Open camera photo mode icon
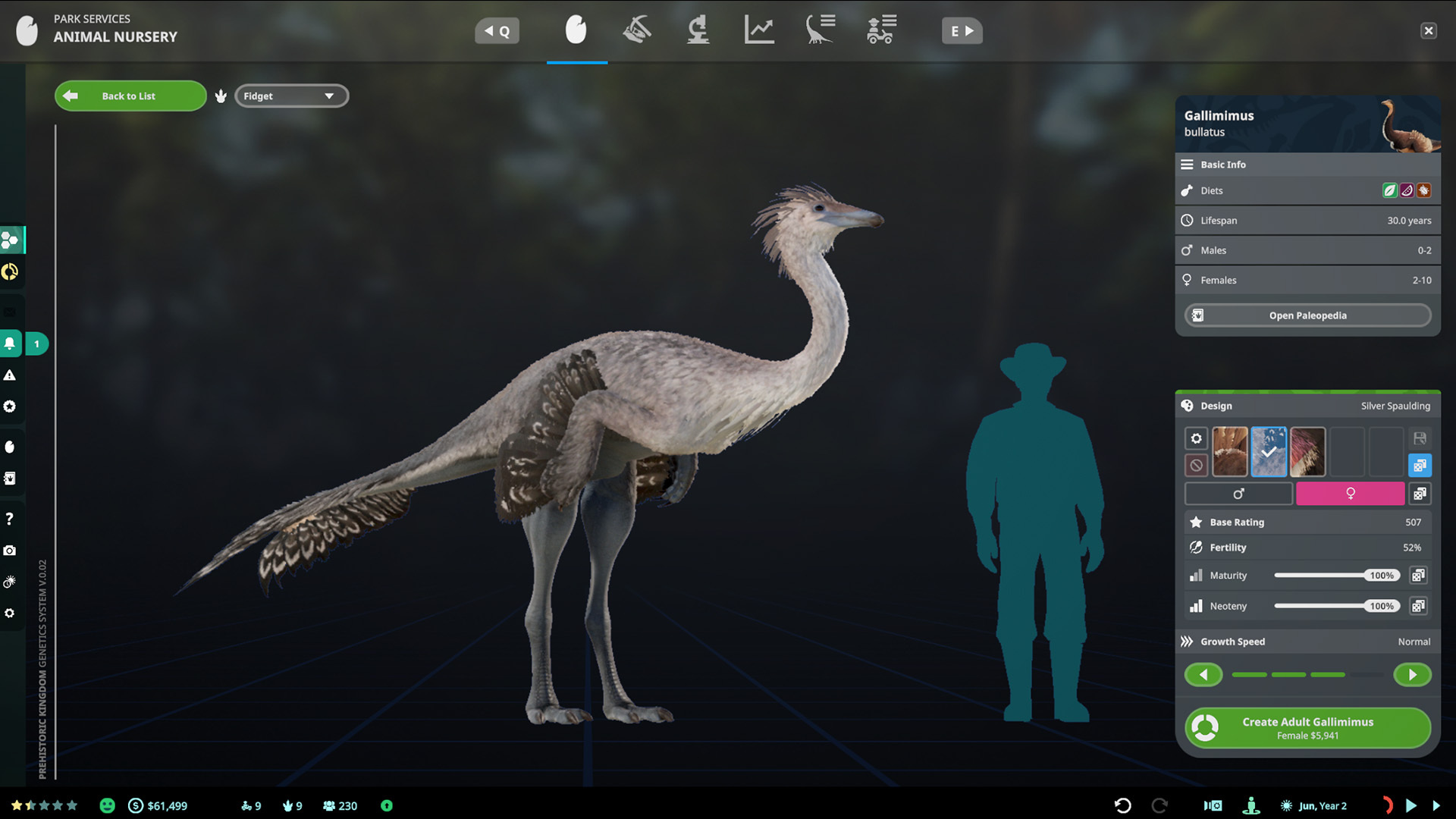 coord(10,551)
